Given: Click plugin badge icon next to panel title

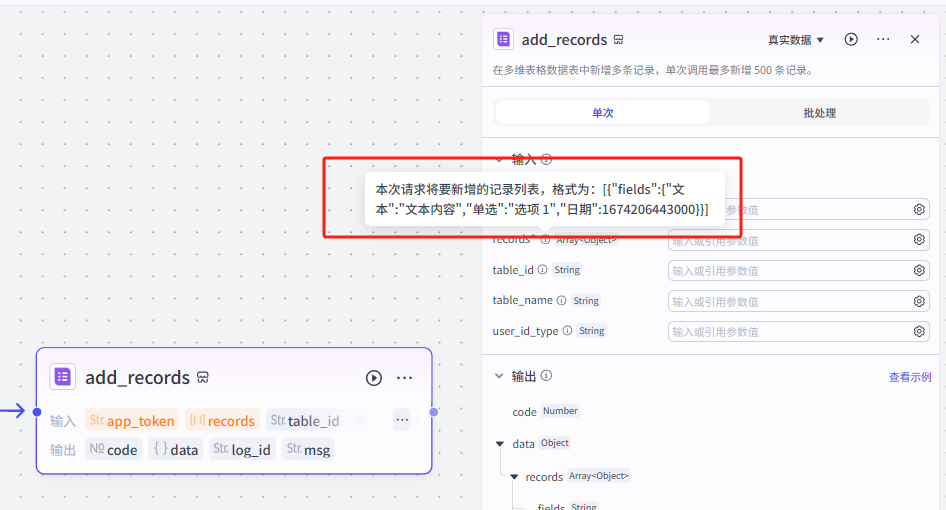Looking at the screenshot, I should 618,40.
